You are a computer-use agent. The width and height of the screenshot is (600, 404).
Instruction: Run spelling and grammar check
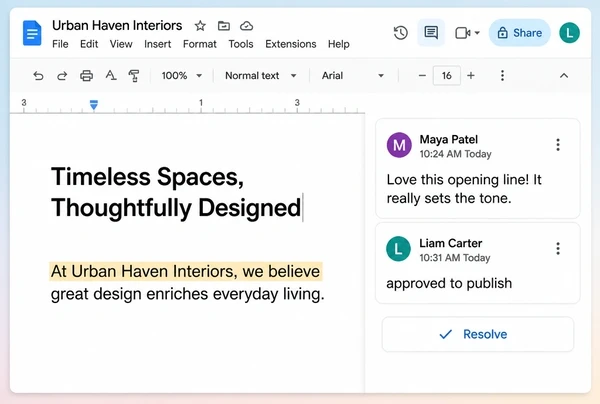[x=111, y=75]
